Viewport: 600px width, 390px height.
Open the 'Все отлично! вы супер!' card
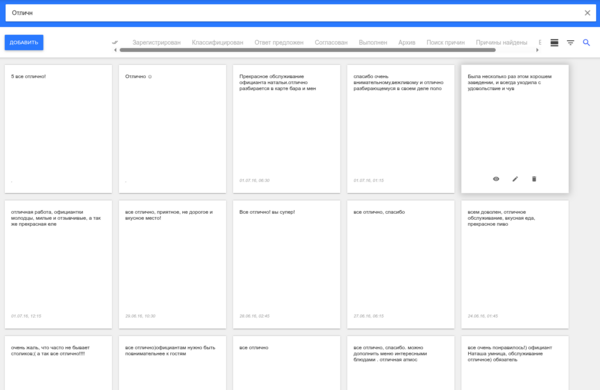(287, 264)
